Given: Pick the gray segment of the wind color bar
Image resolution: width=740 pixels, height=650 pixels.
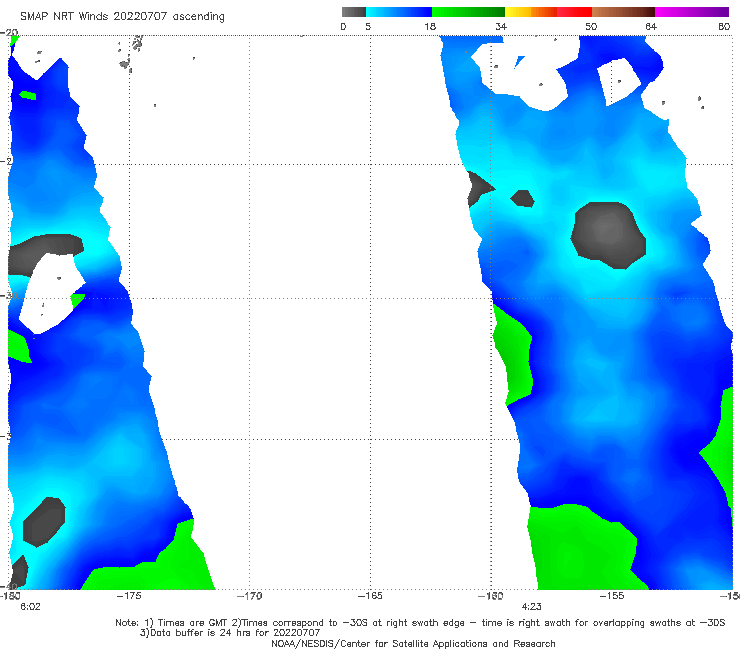Looking at the screenshot, I should click(x=354, y=12).
